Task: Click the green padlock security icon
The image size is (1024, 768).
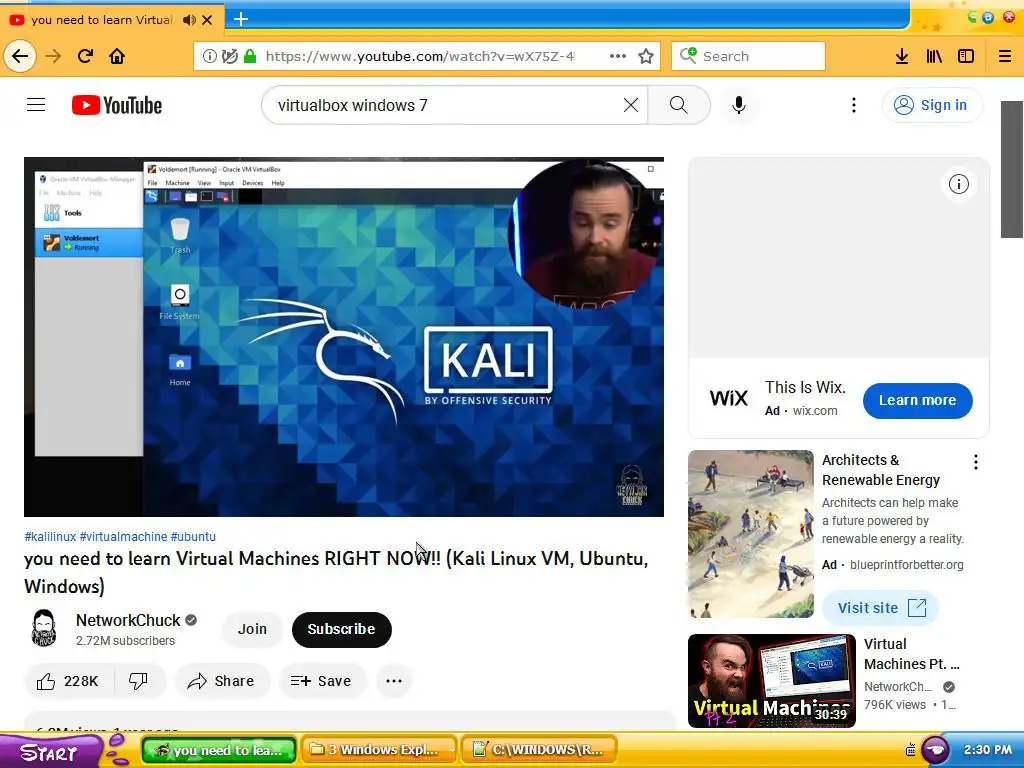Action: pos(249,56)
